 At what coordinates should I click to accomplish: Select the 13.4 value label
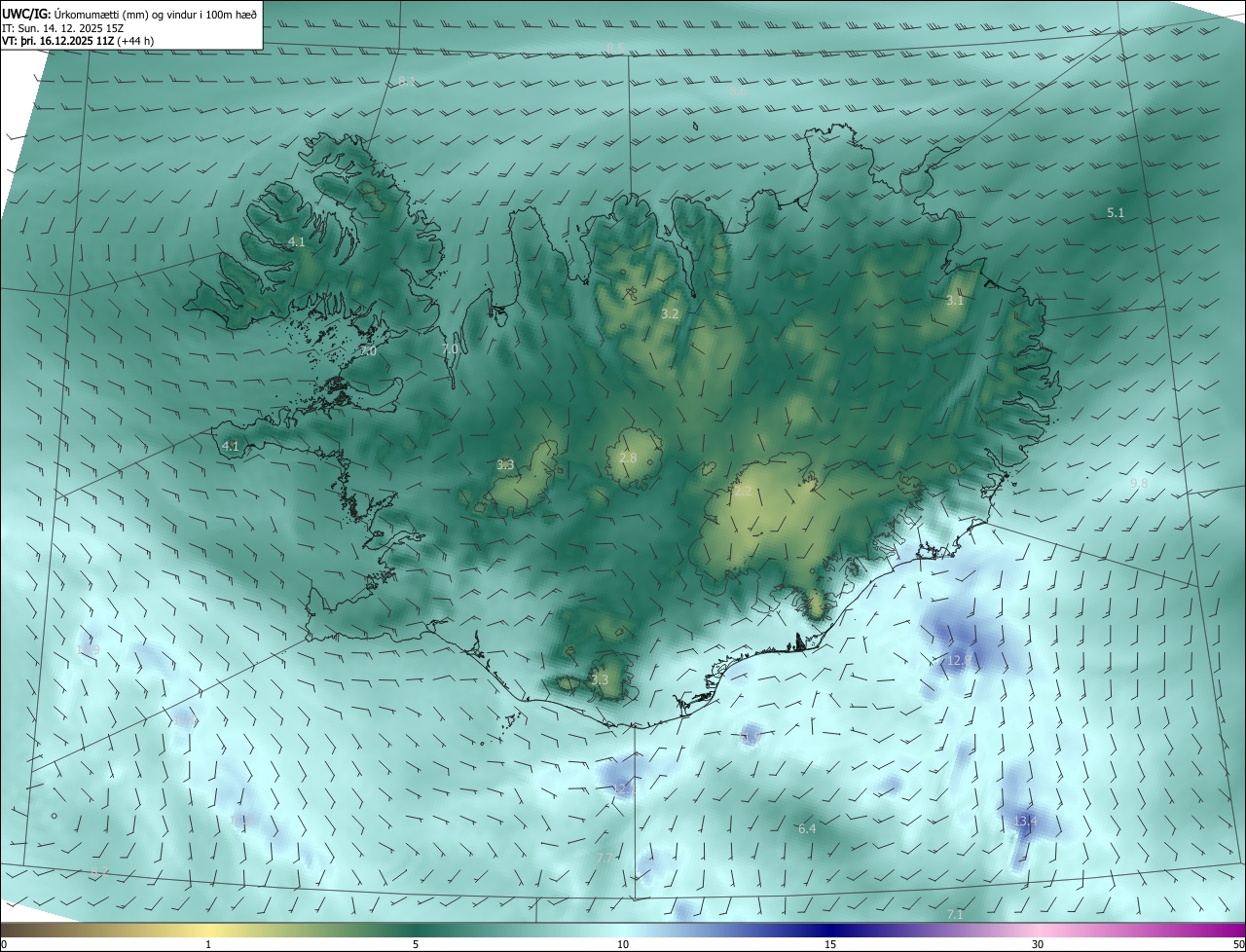tap(1026, 822)
